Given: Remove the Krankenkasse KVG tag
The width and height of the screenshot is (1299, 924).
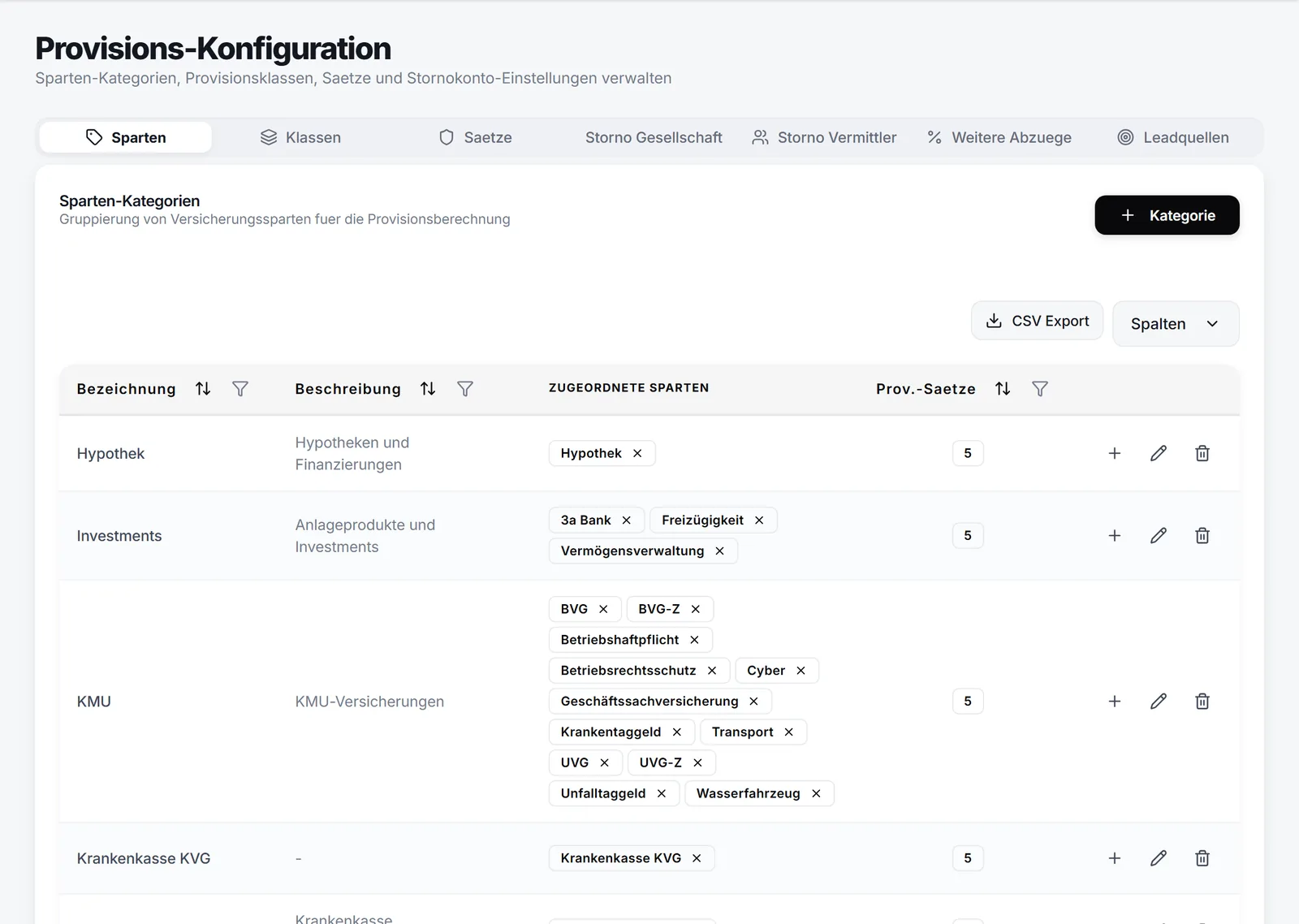Looking at the screenshot, I should 697,858.
